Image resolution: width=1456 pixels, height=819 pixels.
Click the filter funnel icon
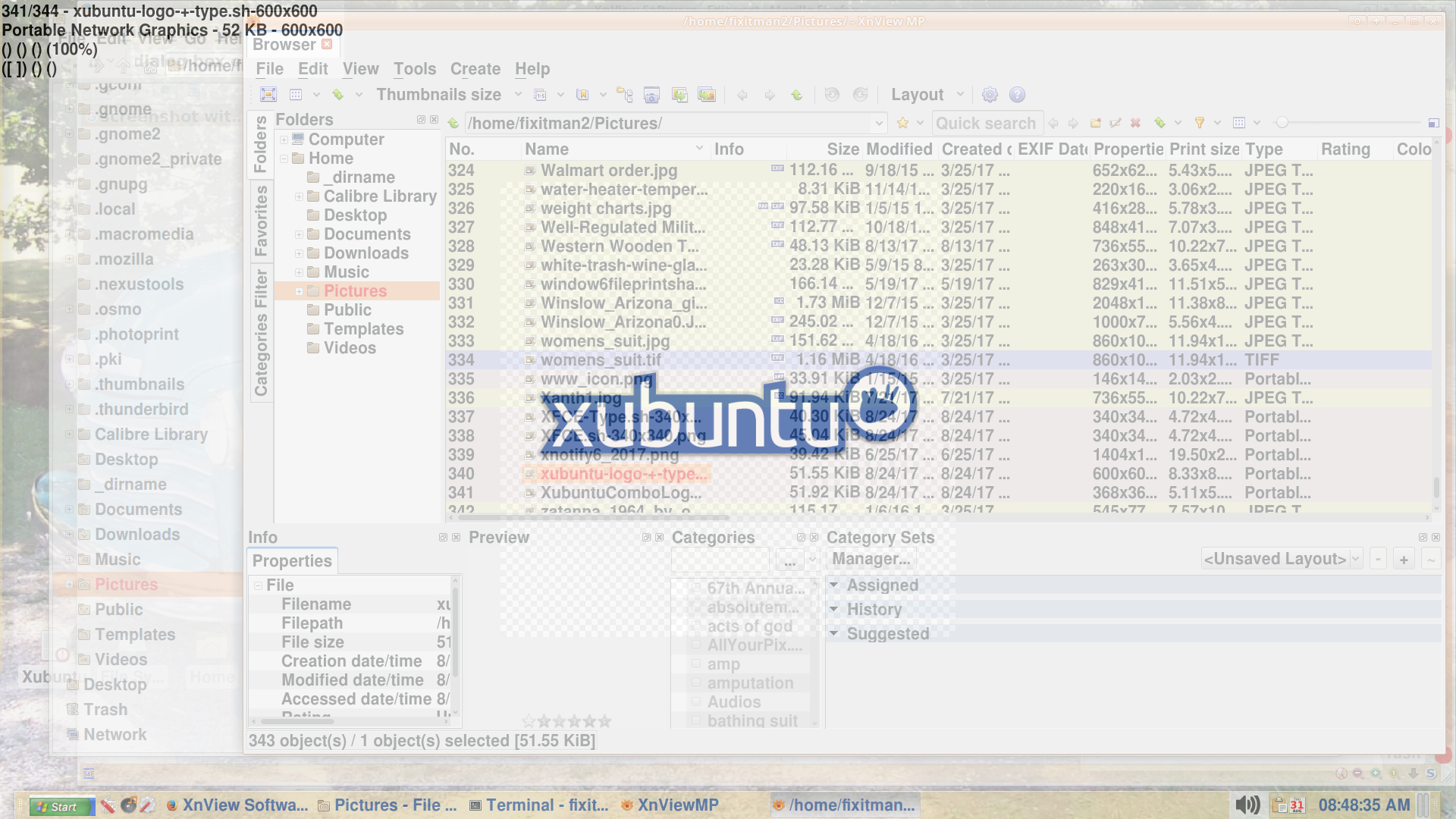[x=1200, y=123]
